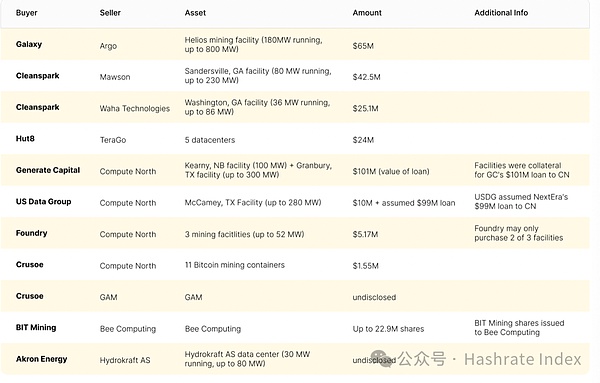Click the GAM seller cell
Image resolution: width=600 pixels, height=383 pixels.
coord(108,297)
